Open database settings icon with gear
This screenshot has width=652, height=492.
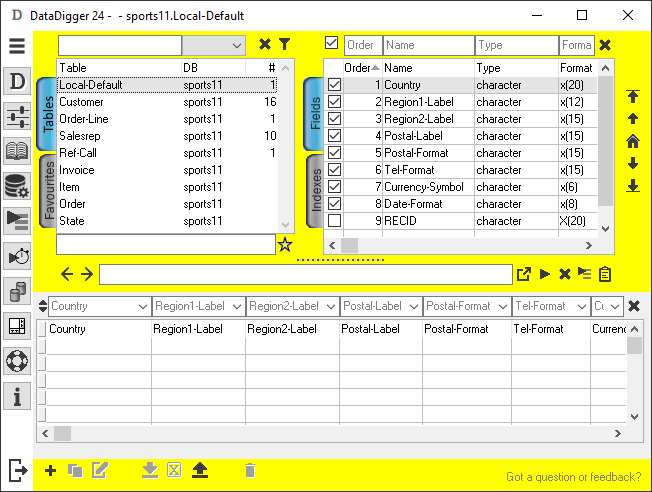[x=17, y=186]
